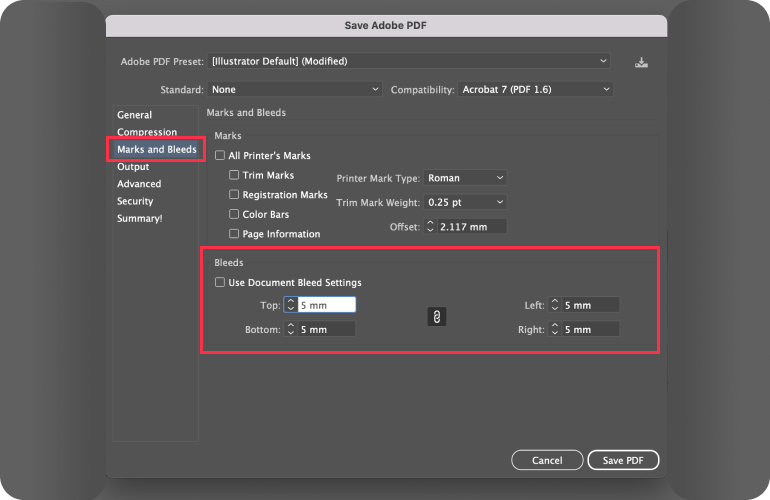Open the Security section
This screenshot has height=500, width=770.
point(135,201)
